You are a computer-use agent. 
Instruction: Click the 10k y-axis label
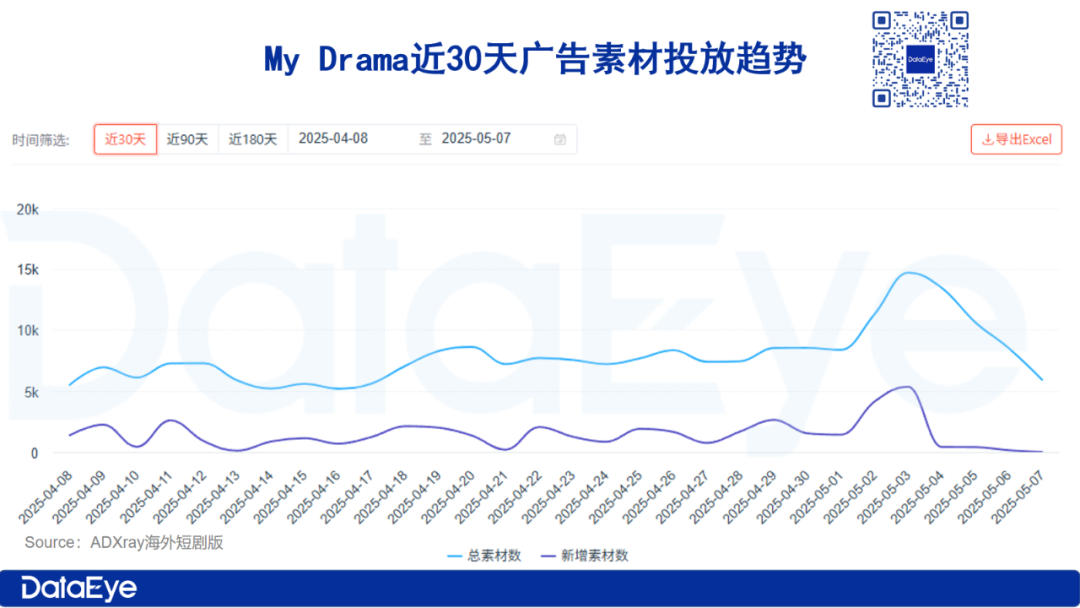[x=28, y=331]
